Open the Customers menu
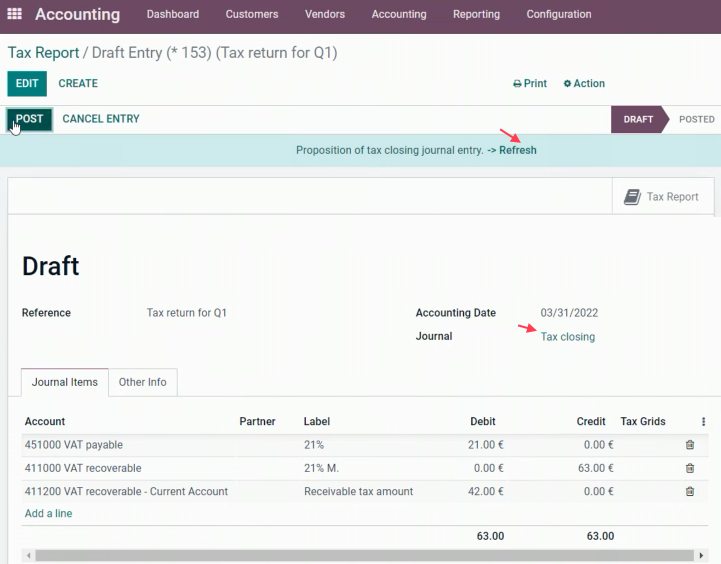This screenshot has height=564, width=721. coord(252,14)
